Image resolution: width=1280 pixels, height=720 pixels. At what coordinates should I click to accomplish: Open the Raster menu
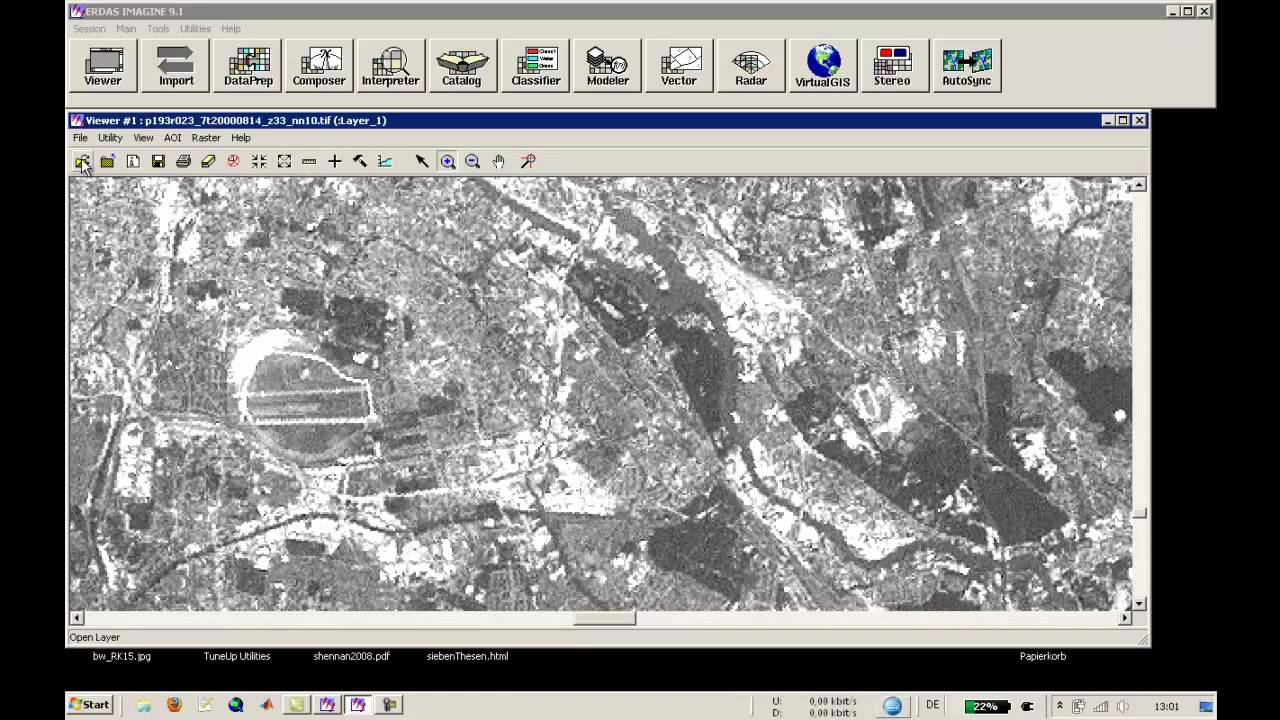(x=206, y=138)
